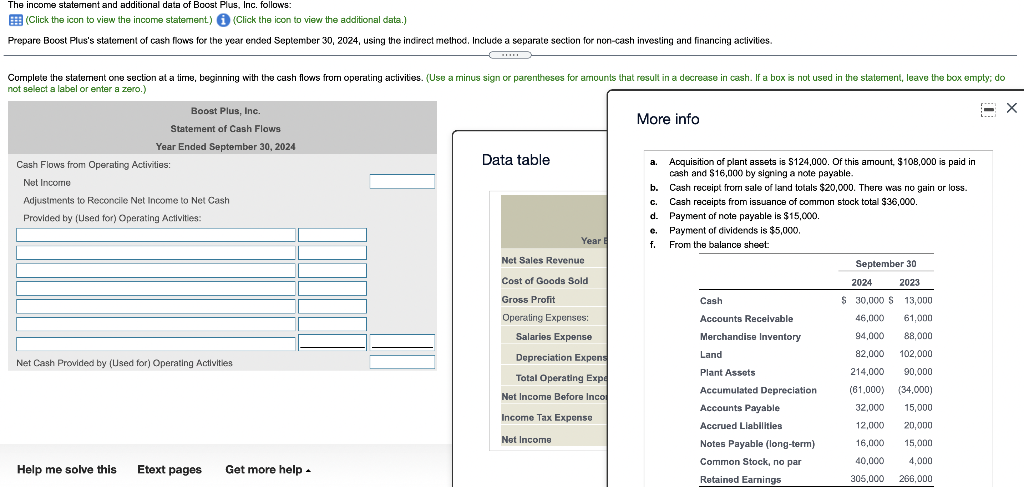The height and width of the screenshot is (487, 1024).
Task: Click the Net Cash Provided by Operating field
Action: [402, 362]
